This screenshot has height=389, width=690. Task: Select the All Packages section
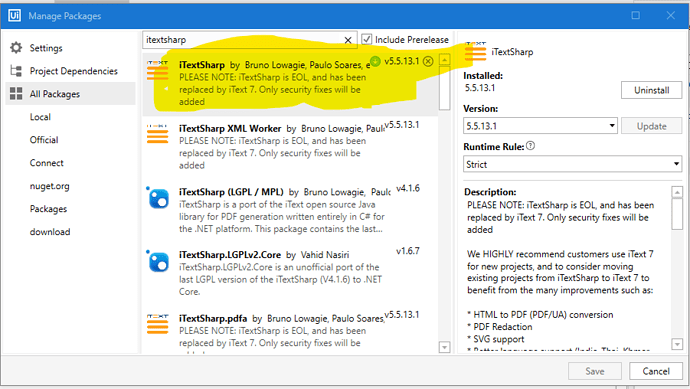pos(70,93)
